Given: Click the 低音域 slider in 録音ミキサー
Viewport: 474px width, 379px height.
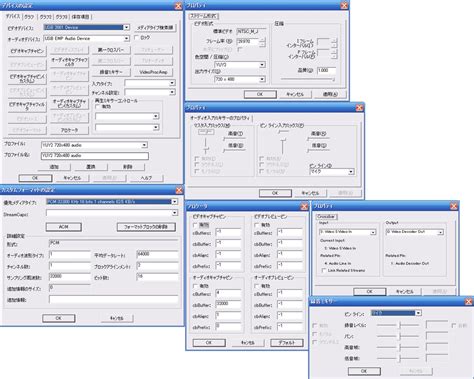Looking at the screenshot, I should 398,358.
